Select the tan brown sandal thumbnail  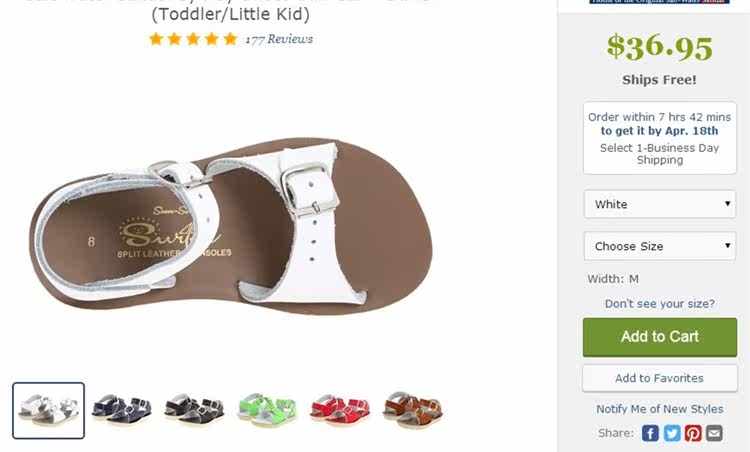(x=413, y=410)
